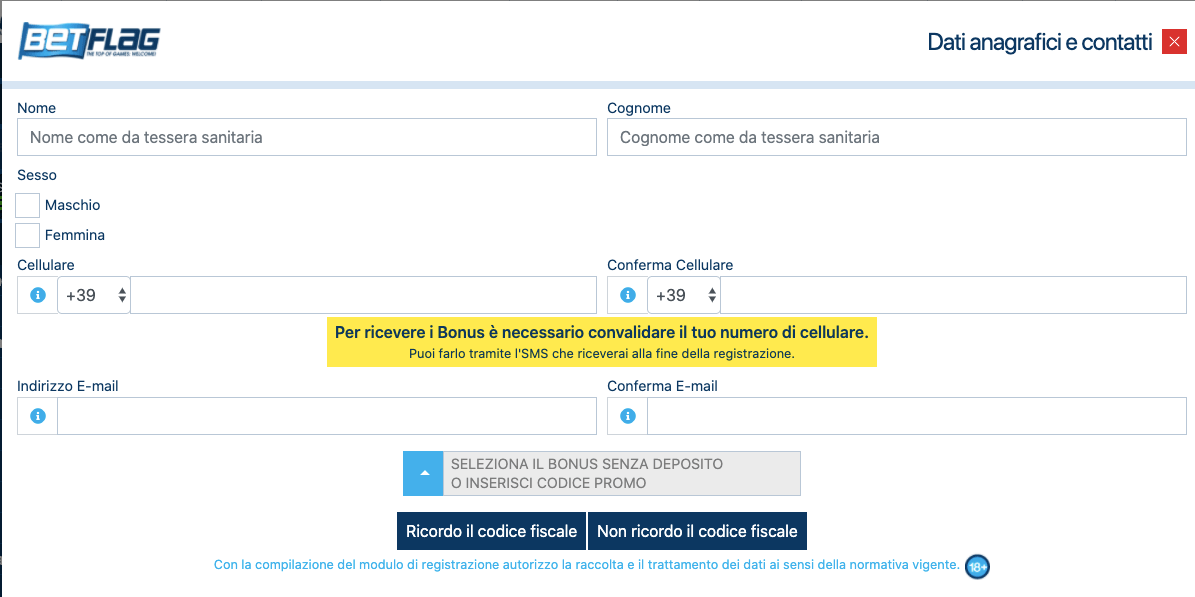Click Non ricordo il codice fiscale button
1195x597 pixels.
[697, 531]
